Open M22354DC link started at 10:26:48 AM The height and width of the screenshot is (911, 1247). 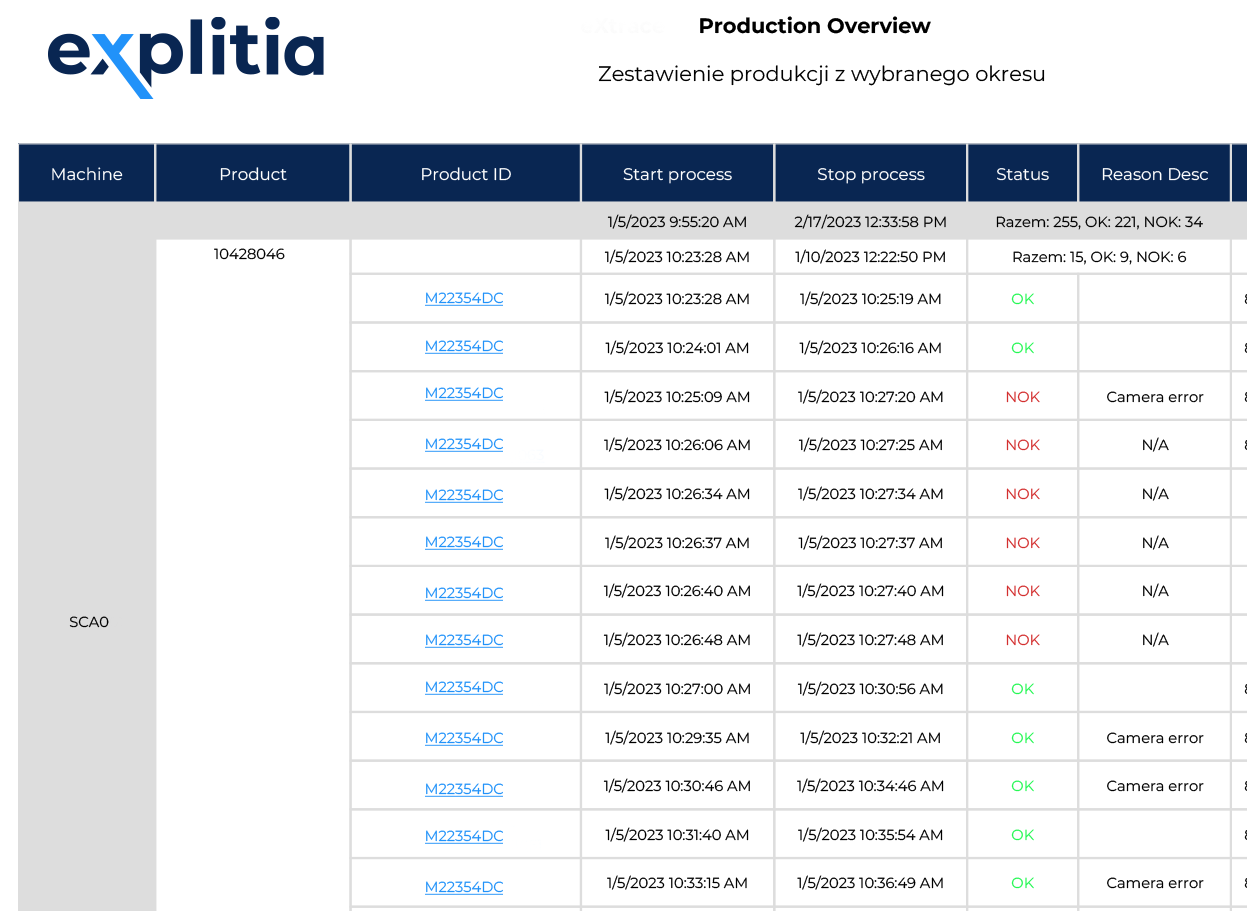(x=464, y=640)
